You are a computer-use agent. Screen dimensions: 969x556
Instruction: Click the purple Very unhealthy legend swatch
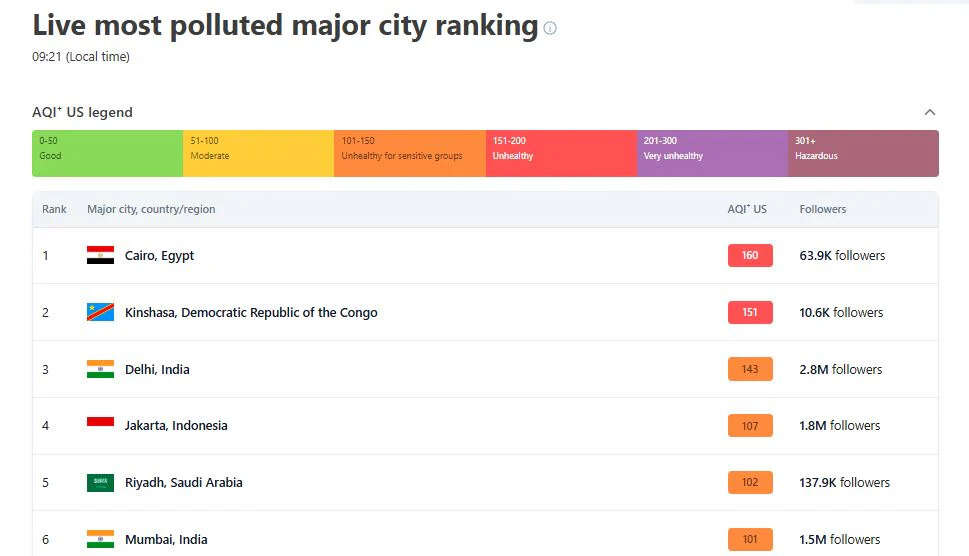tap(712, 153)
